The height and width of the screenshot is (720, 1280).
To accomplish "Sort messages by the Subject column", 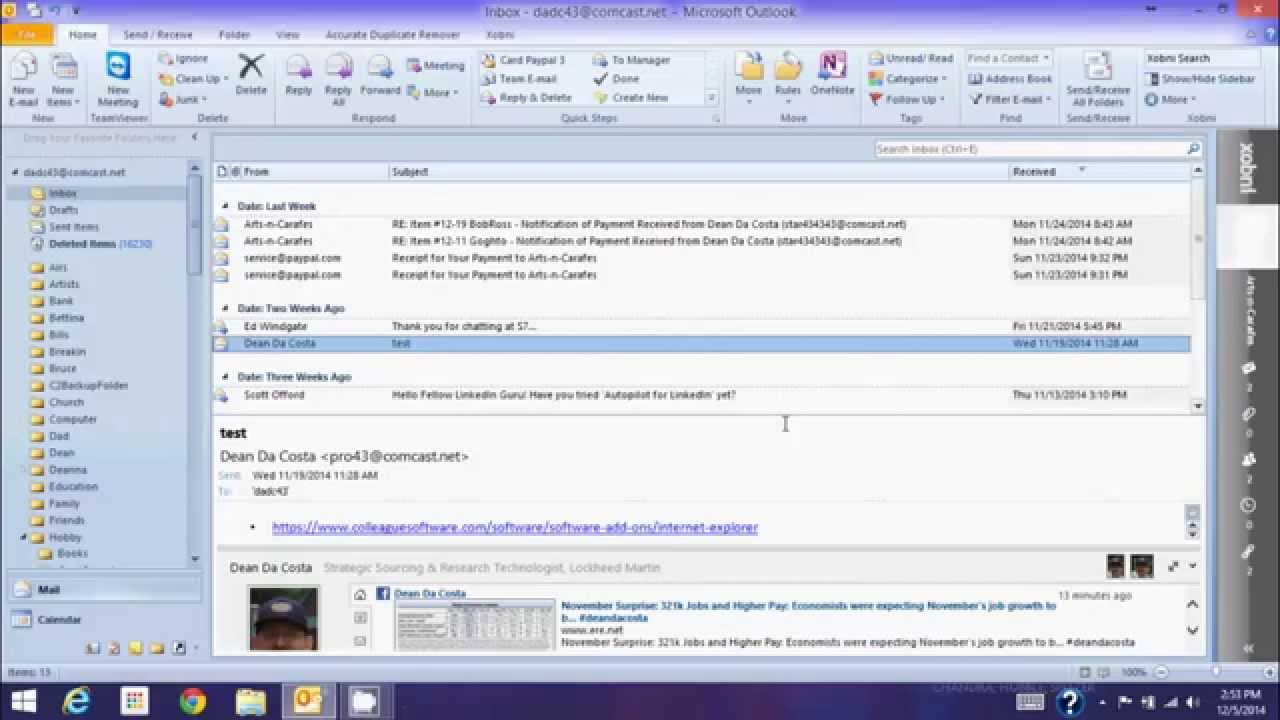I will [699, 171].
